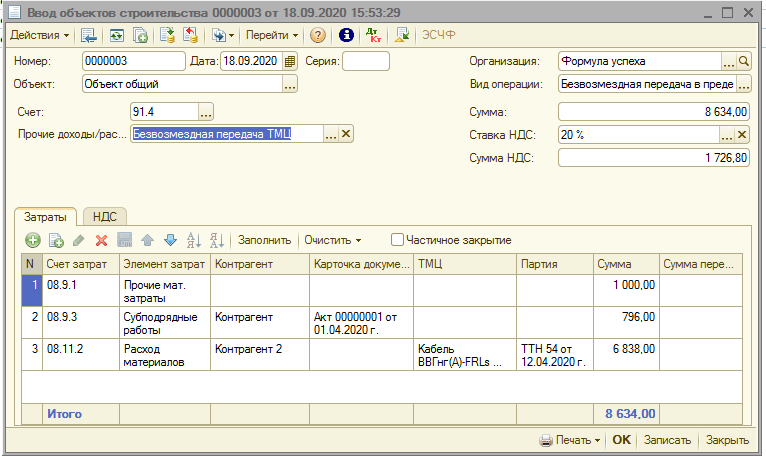766x457 pixels.
Task: Open the Очистить dropdown
Action: coord(332,240)
